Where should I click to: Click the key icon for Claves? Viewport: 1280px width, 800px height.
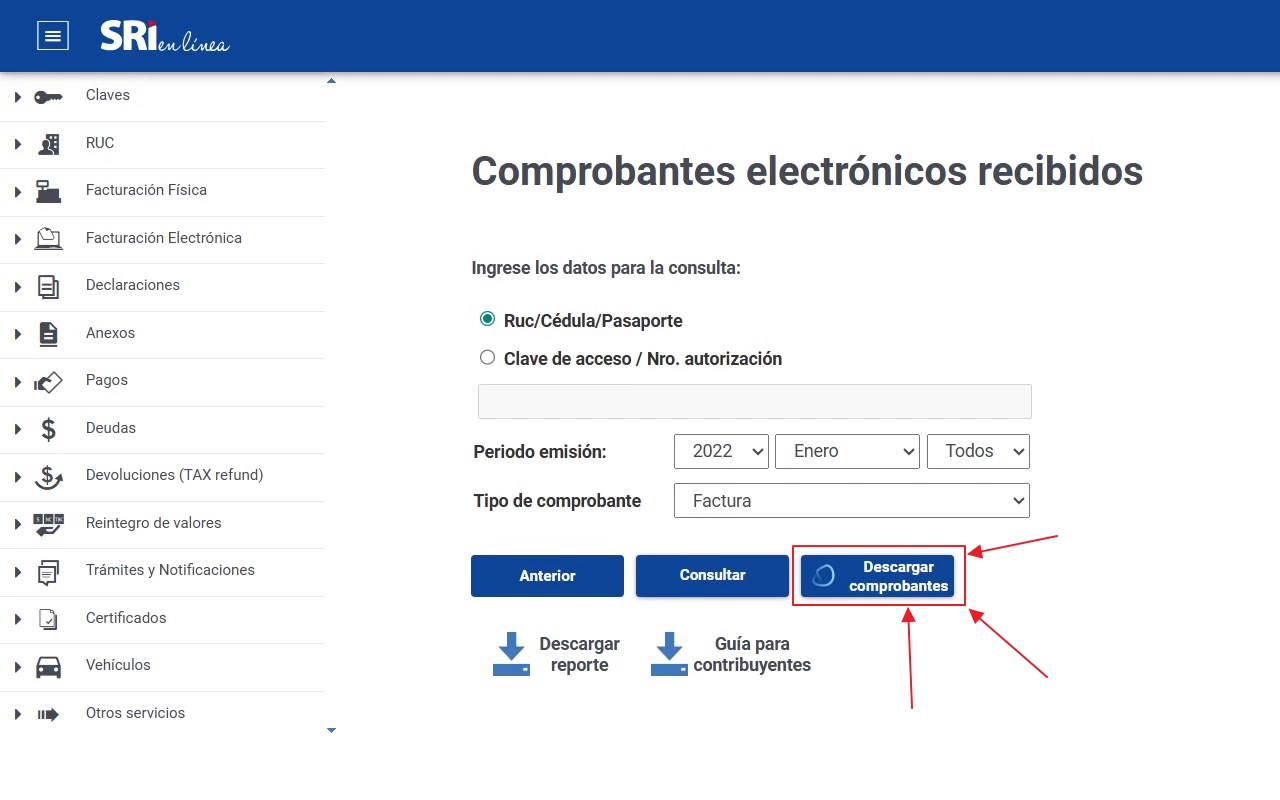click(48, 96)
